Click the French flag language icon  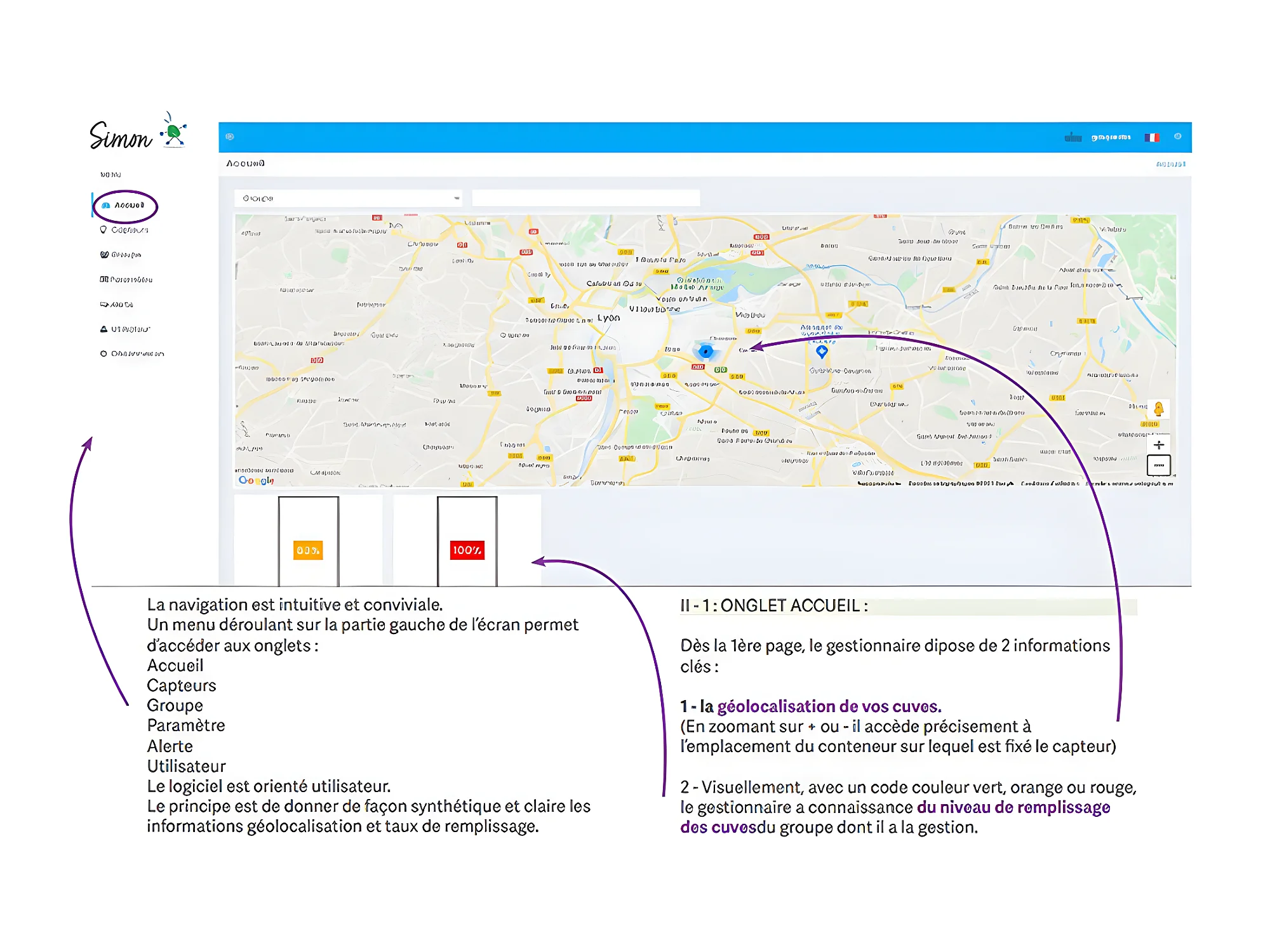[1152, 138]
